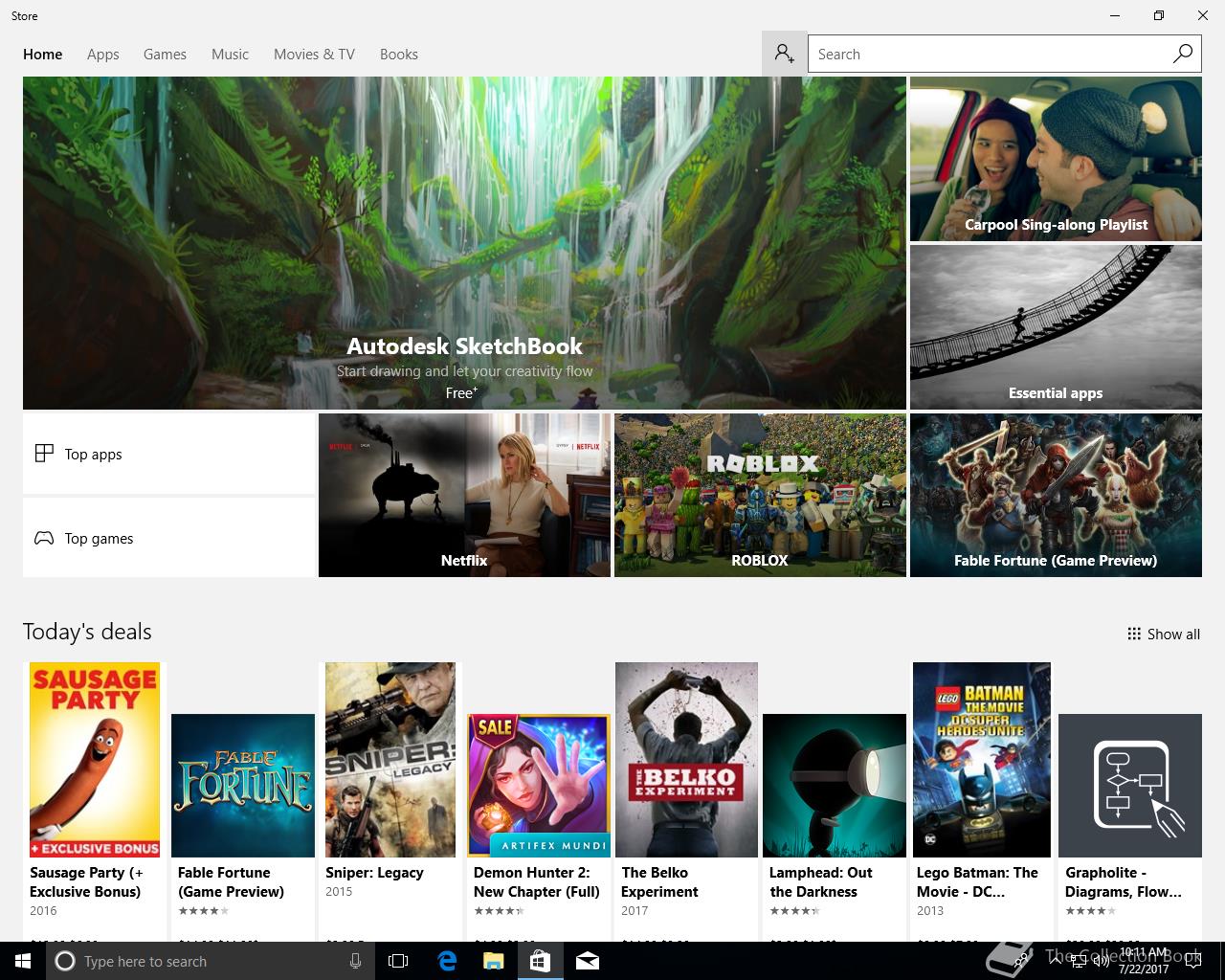Click 'Lego Batman: The Movie - DC...' title
Screen dimensions: 1225x980
tap(977, 881)
